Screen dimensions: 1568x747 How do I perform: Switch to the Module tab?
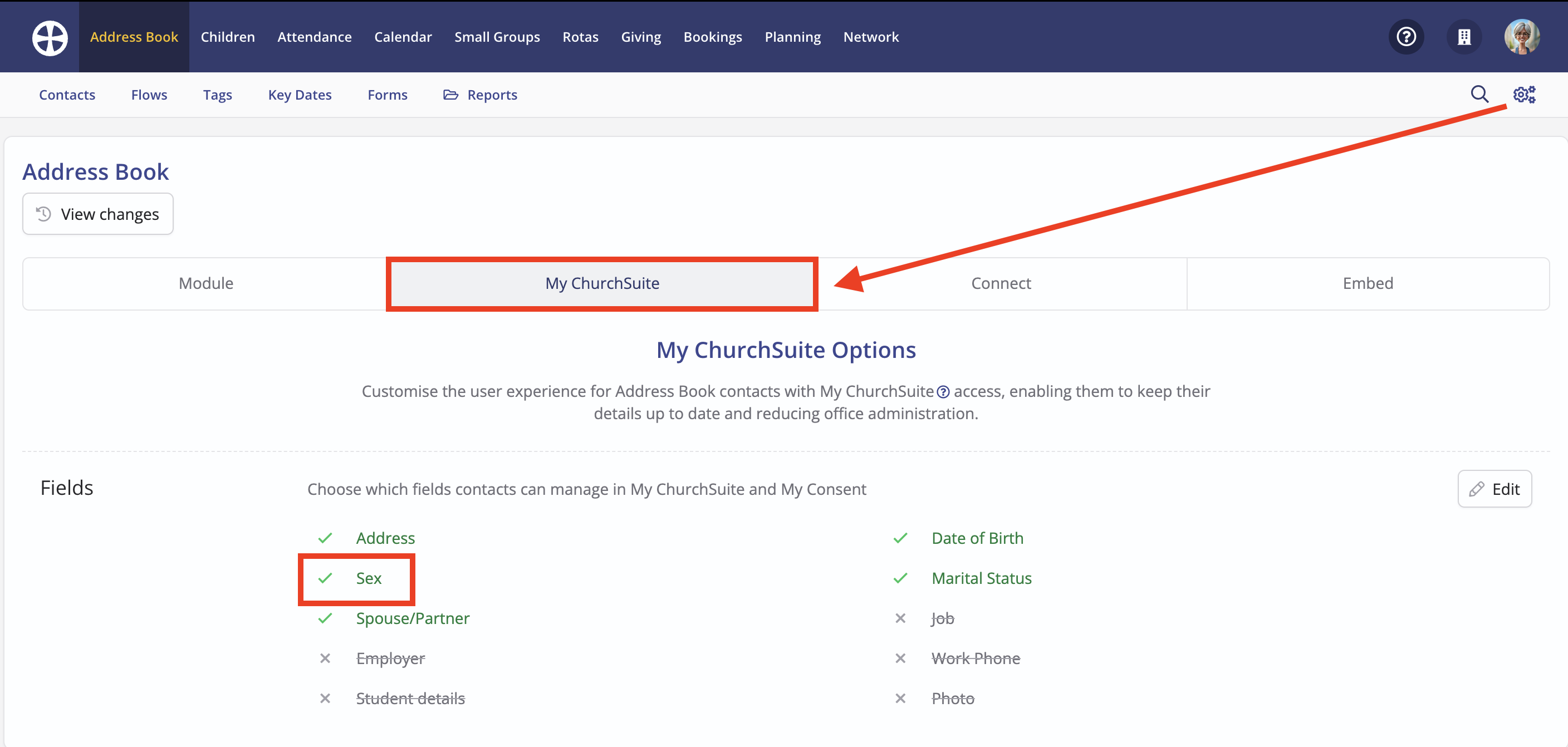(x=205, y=283)
